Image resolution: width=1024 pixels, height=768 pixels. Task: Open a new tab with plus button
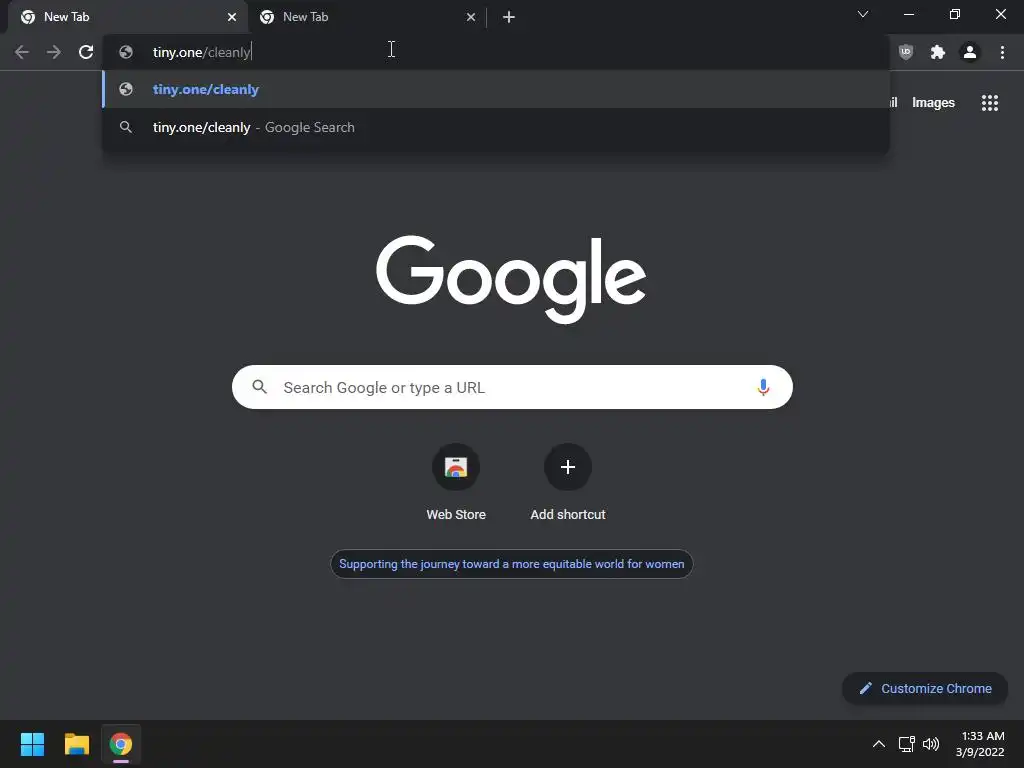coord(509,17)
